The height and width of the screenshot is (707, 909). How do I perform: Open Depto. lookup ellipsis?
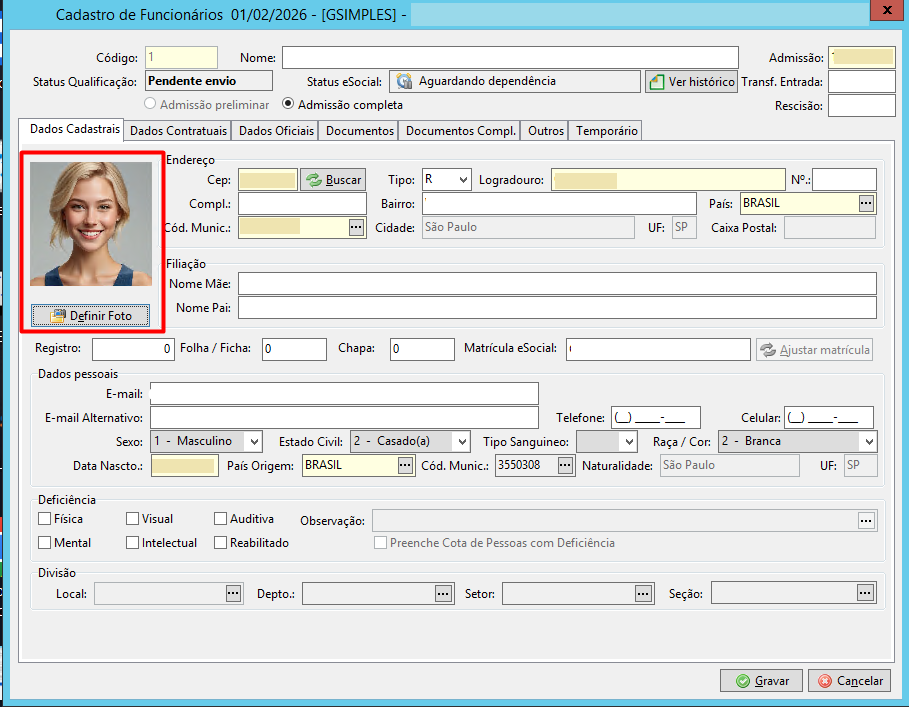coord(443,593)
